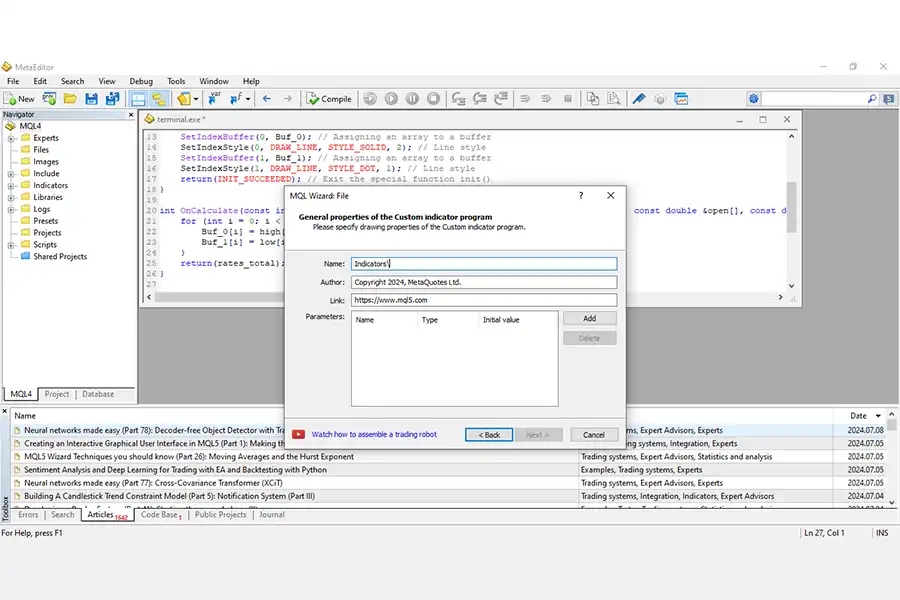Click the overlapping documents toolbar icon
Screen dimensions: 900x600
click(592, 99)
